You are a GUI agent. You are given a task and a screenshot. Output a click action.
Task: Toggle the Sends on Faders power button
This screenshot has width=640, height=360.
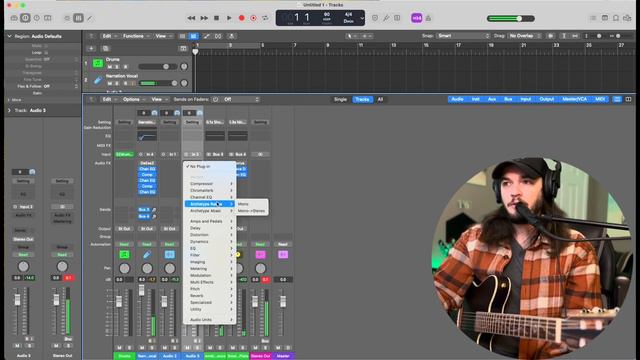215,99
